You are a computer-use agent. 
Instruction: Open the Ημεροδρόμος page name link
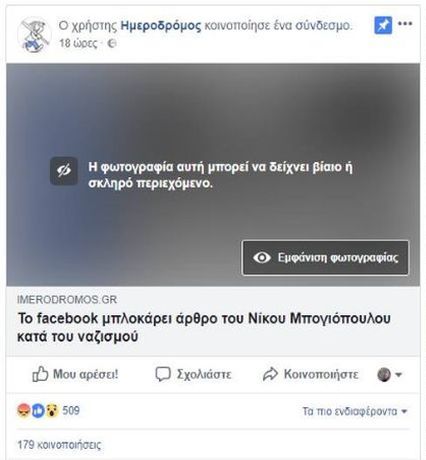pos(161,25)
